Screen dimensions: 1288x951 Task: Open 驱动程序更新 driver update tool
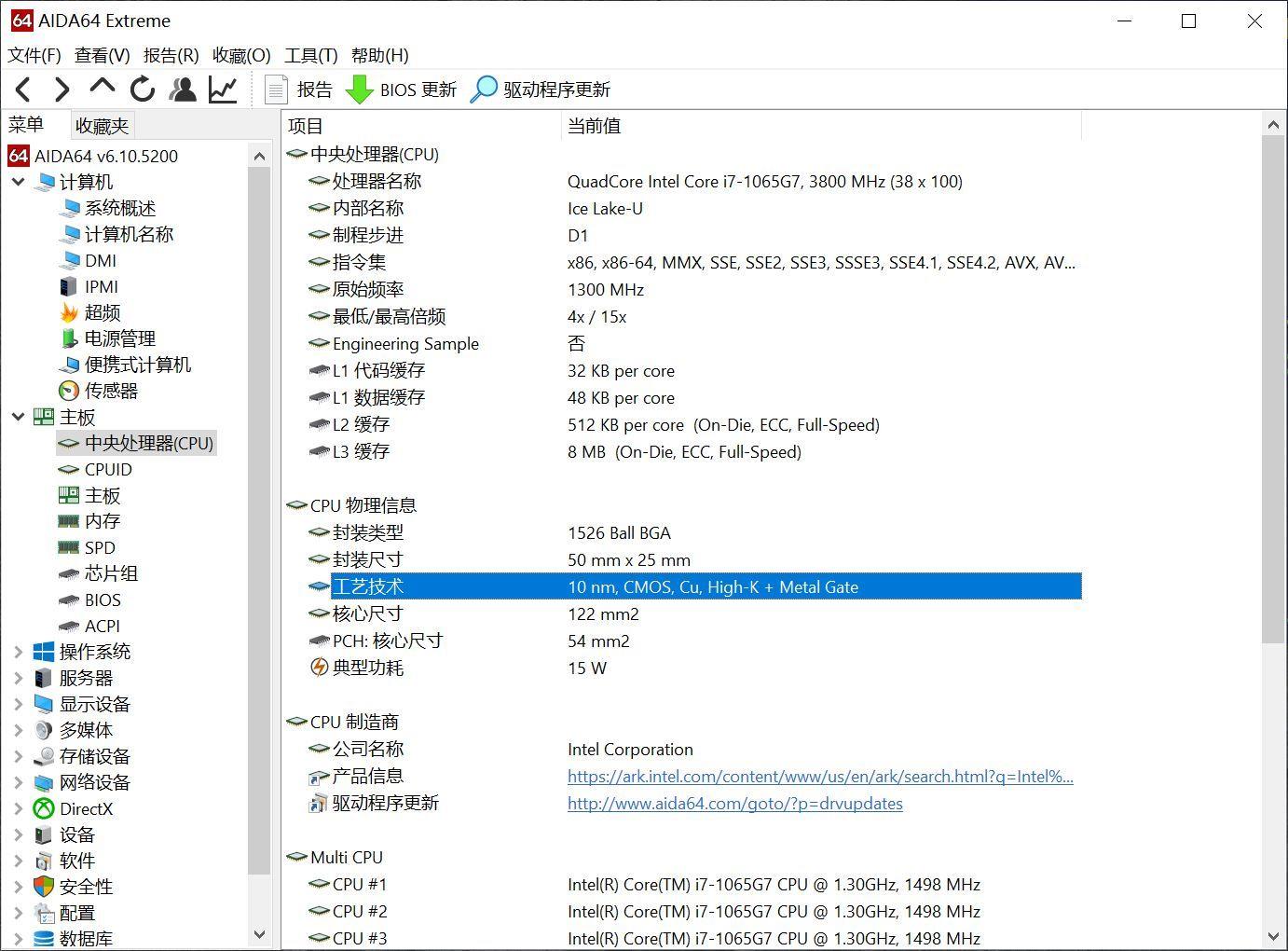coord(541,90)
